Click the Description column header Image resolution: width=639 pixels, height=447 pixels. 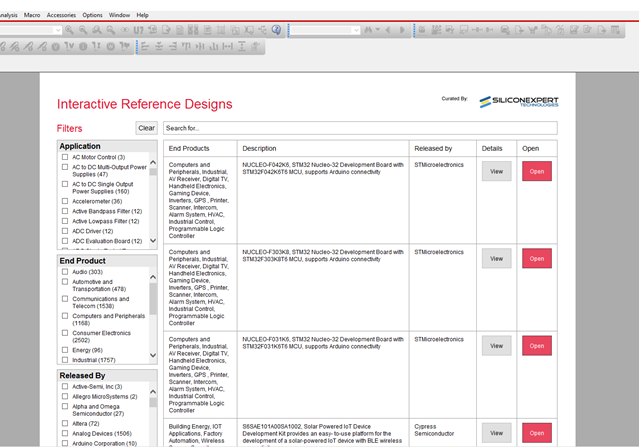coord(259,148)
